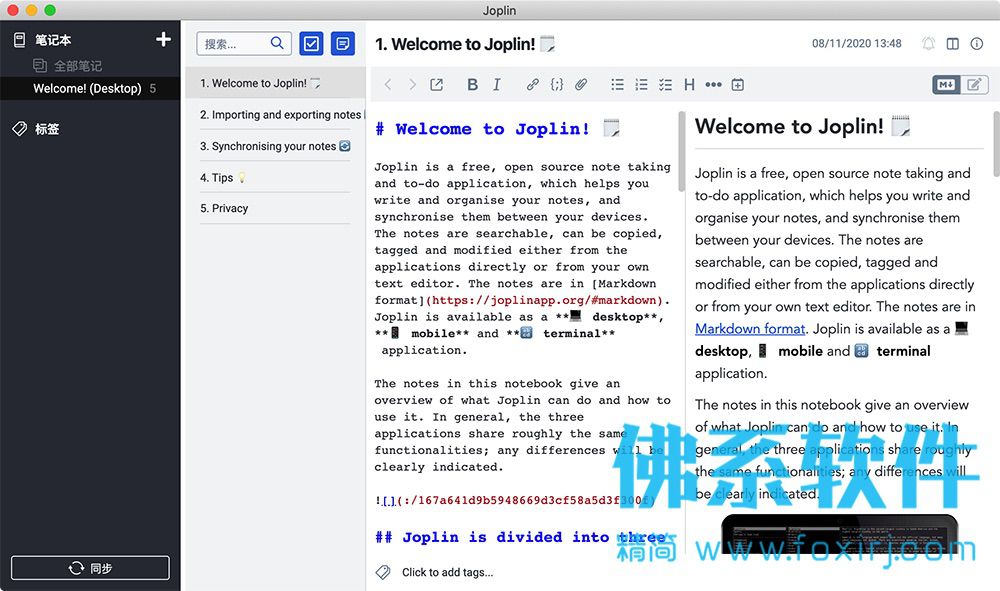This screenshot has height=591, width=1000.
Task: Add a new notebook with plus icon
Action: click(x=163, y=40)
